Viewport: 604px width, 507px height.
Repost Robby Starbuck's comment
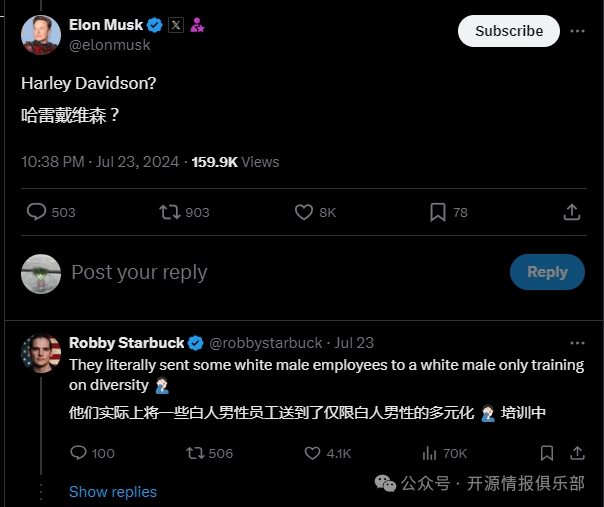pyautogui.click(x=196, y=453)
